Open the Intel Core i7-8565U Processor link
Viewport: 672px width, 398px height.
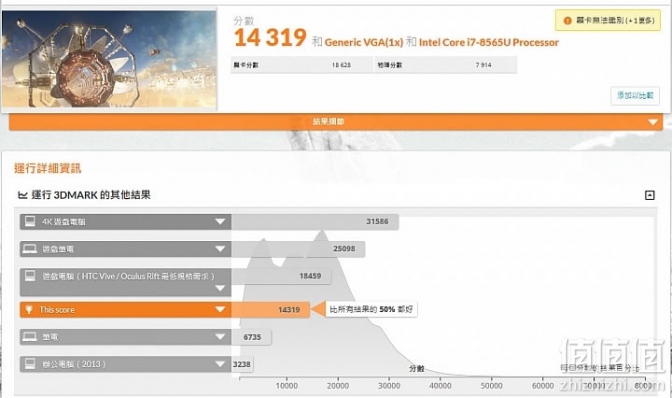489,42
